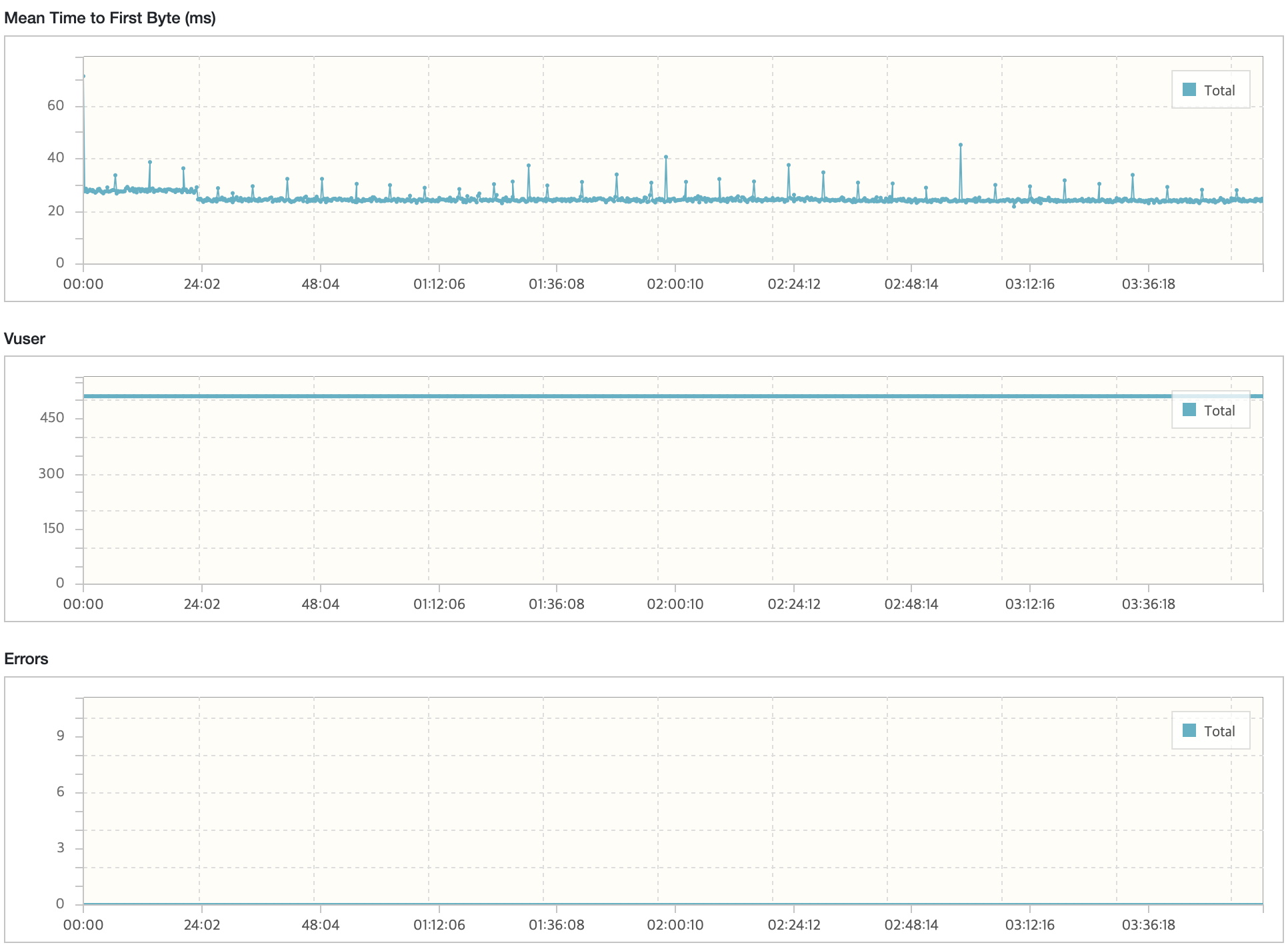Click the 6 y-axis label in Errors chart
The image size is (1288, 947).
[x=61, y=792]
